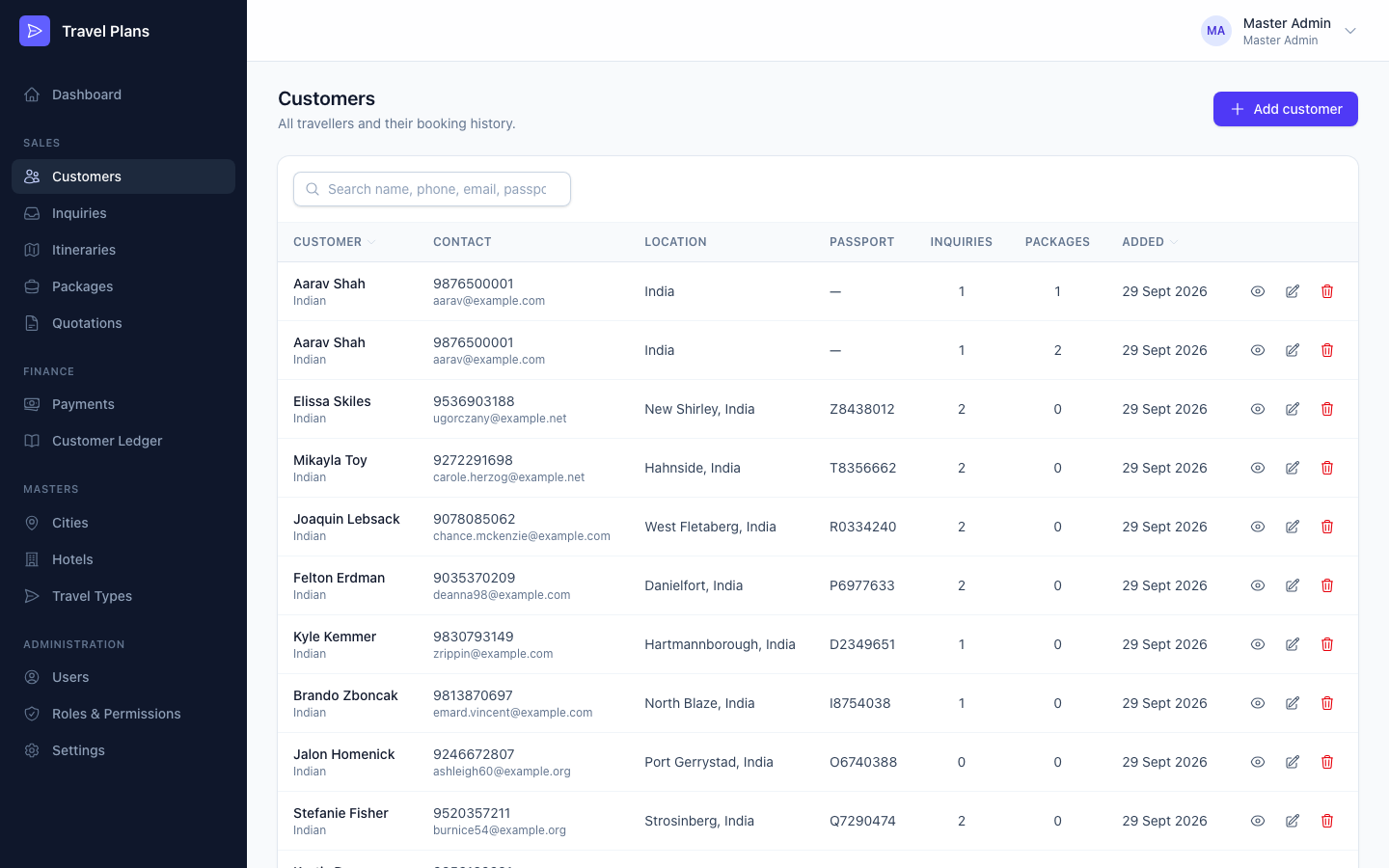View the Aarav Shah row with 2 packages
1389x868 pixels.
[x=1258, y=350]
